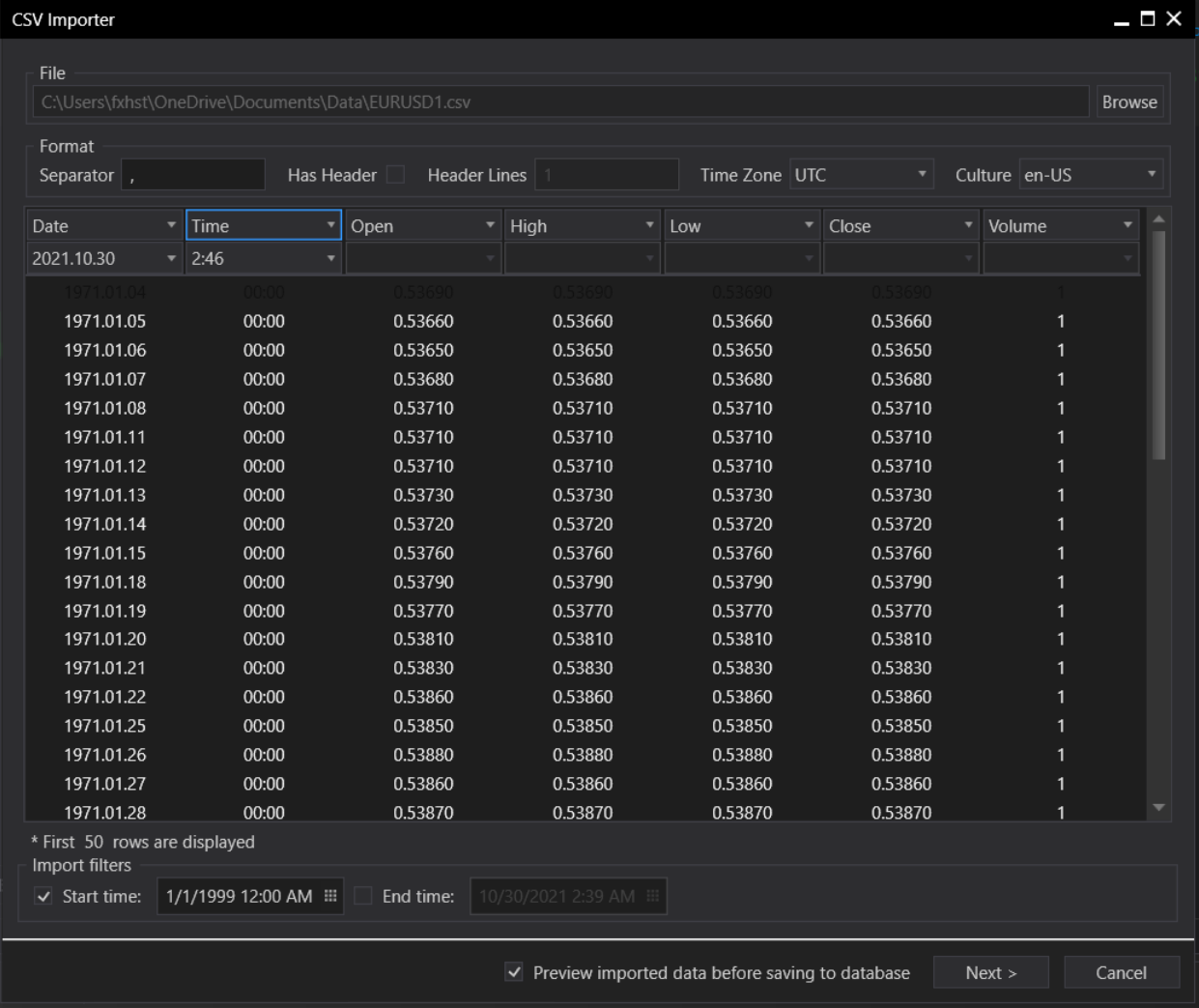Enable the End time filter checkbox
The height and width of the screenshot is (1008, 1199).
click(x=363, y=896)
